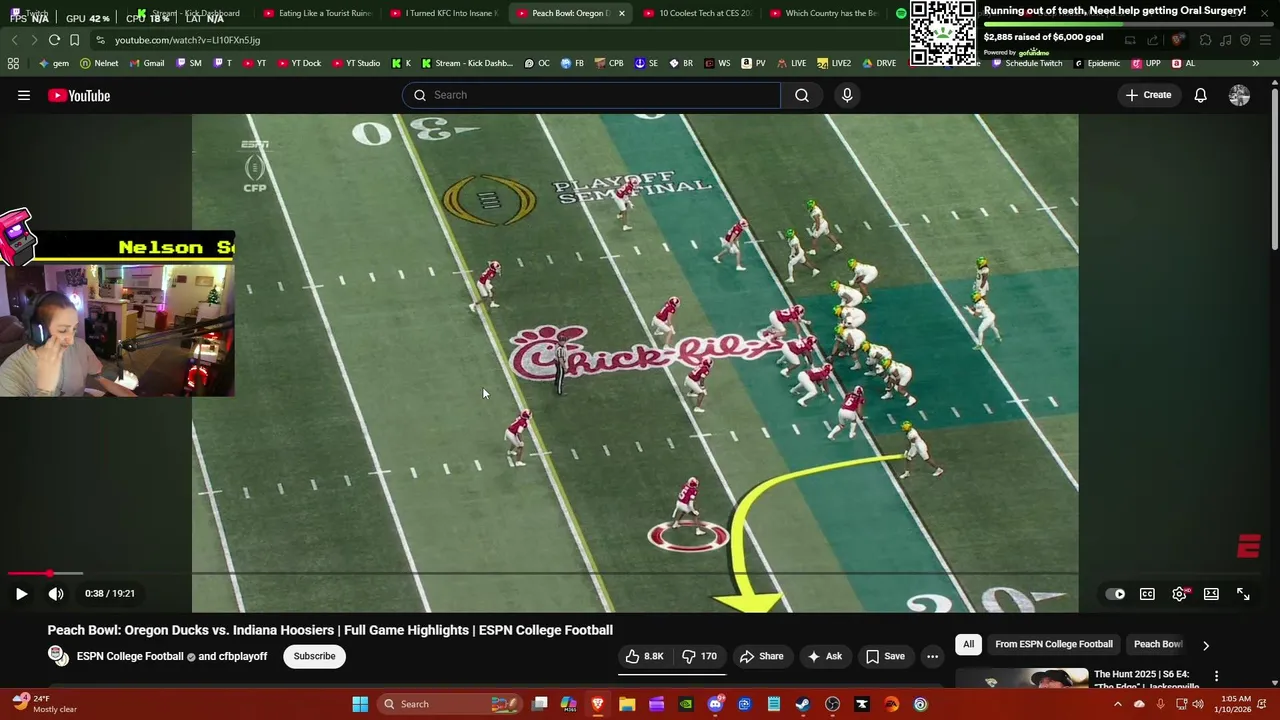Show more filter chips with arrow
The width and height of the screenshot is (1280, 720).
pyautogui.click(x=1205, y=645)
